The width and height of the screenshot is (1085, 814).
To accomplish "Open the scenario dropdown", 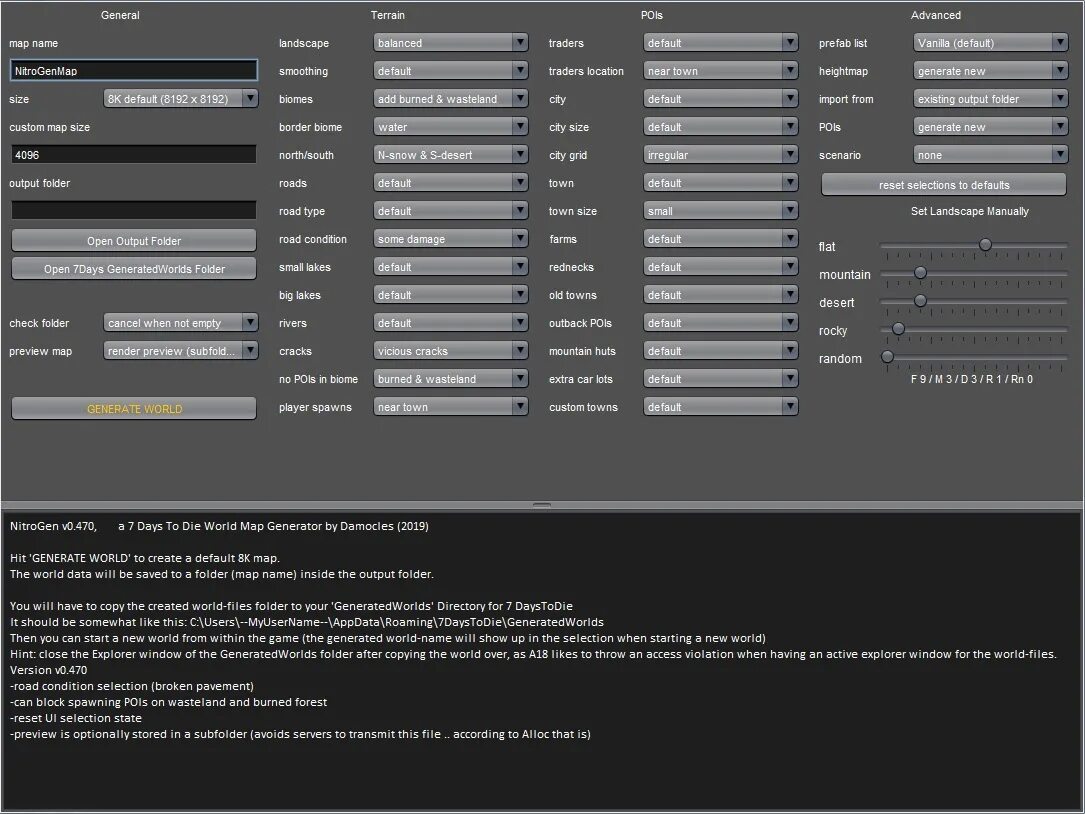I will [x=990, y=155].
